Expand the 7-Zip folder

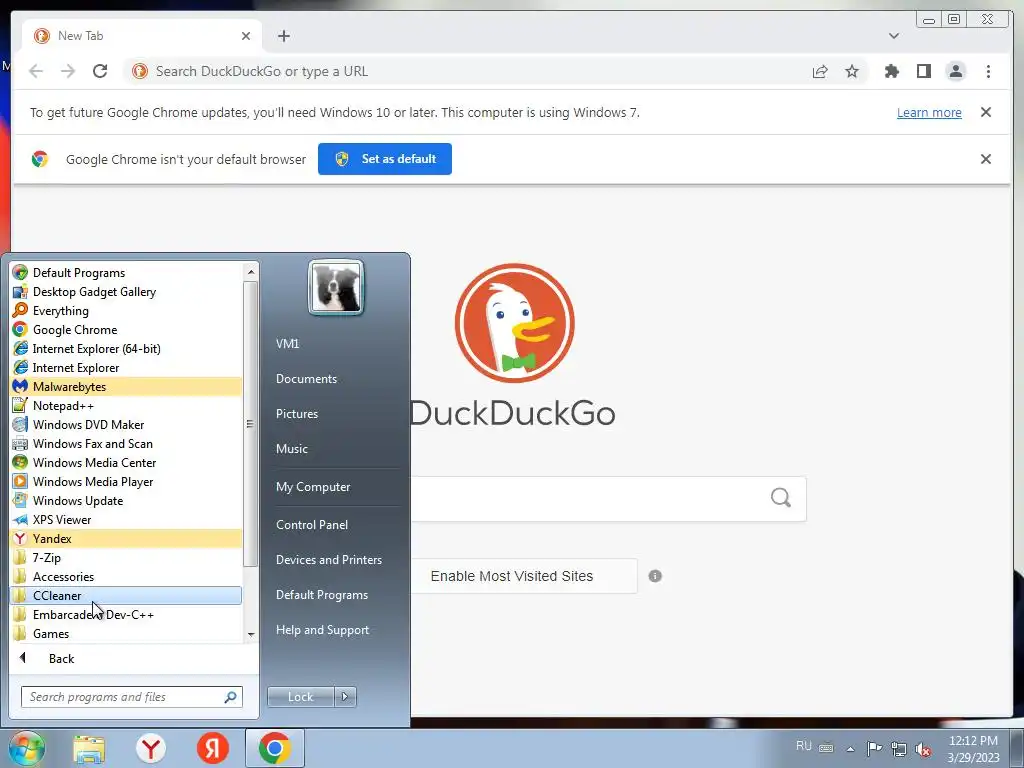coord(127,558)
